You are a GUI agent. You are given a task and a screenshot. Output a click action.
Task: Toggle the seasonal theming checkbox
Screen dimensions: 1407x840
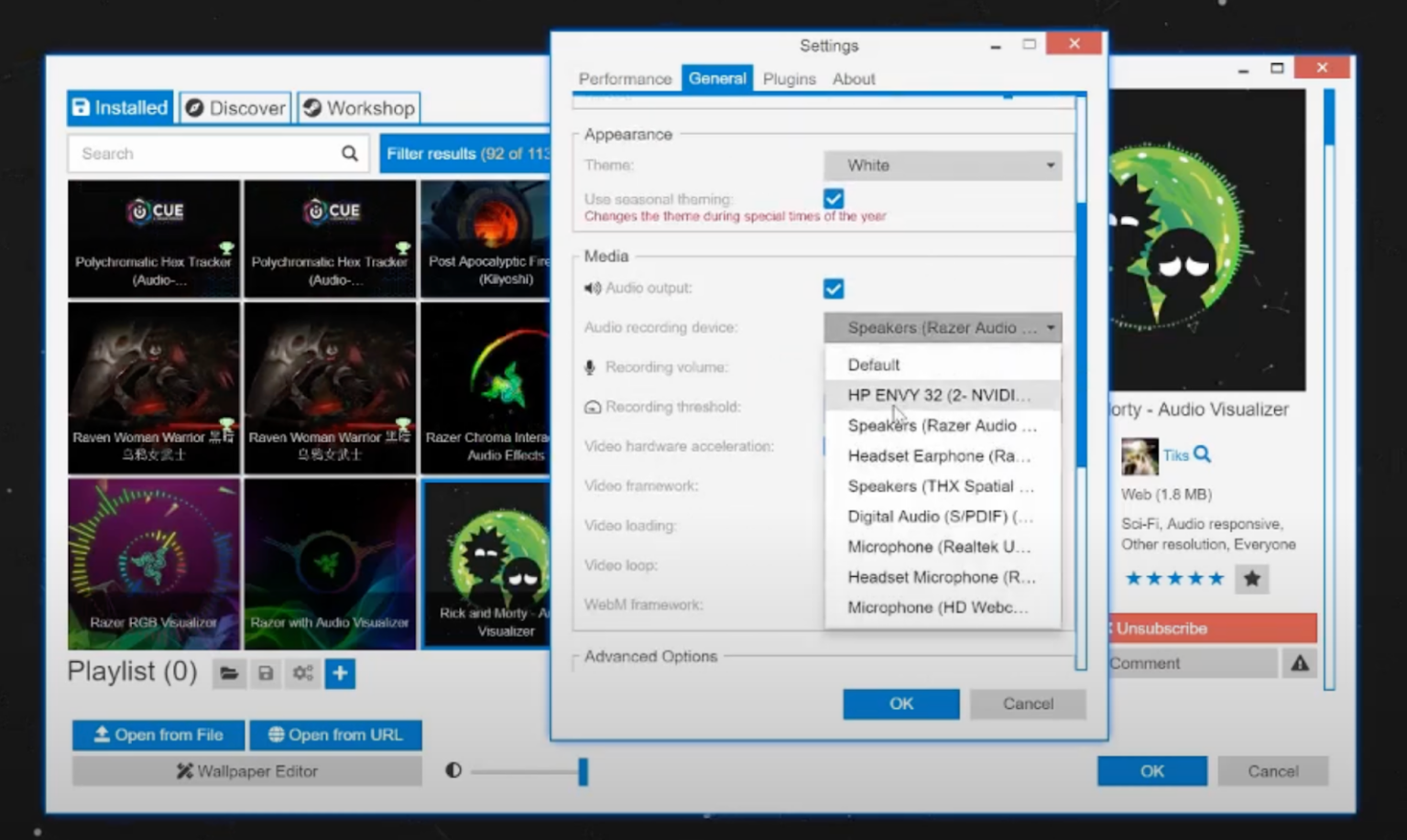point(834,199)
